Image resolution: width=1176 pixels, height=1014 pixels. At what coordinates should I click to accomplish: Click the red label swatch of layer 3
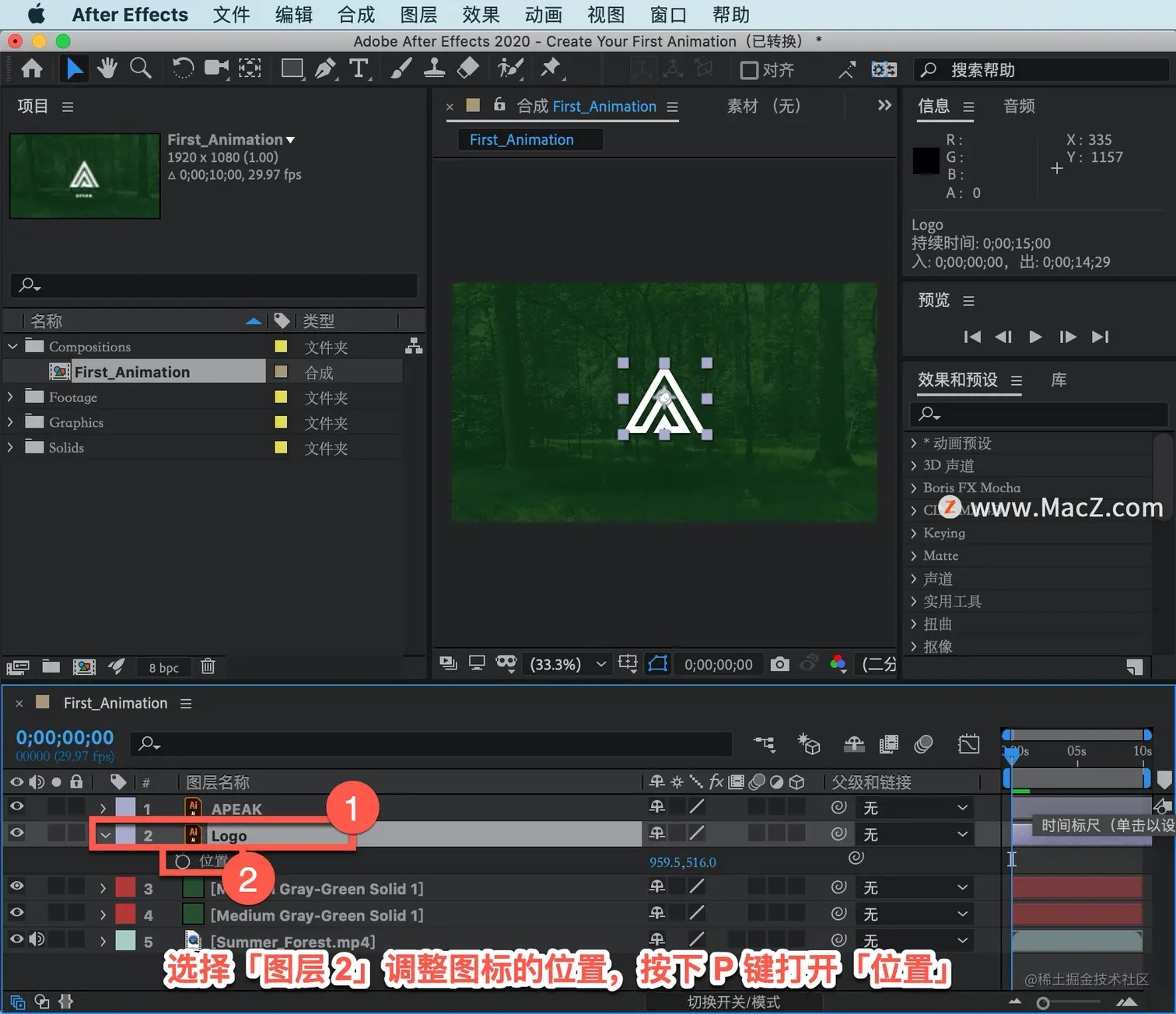pos(125,887)
